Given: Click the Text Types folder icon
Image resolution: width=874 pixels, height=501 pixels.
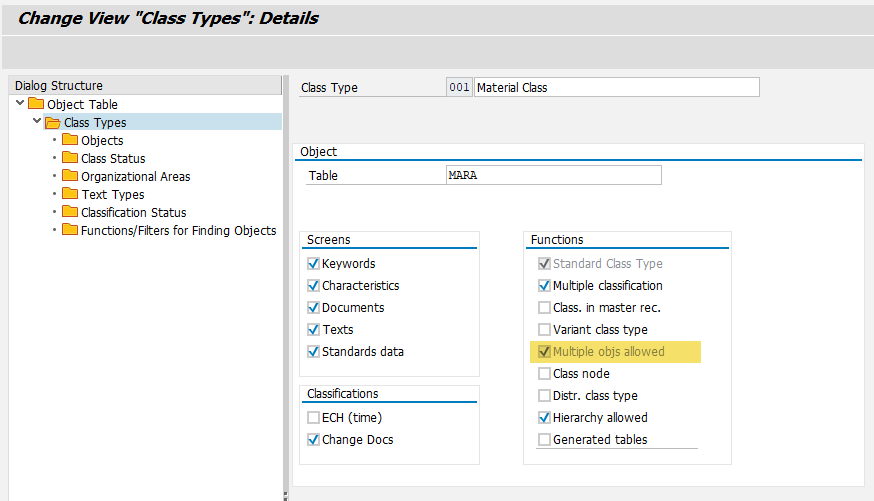Looking at the screenshot, I should 70,194.
